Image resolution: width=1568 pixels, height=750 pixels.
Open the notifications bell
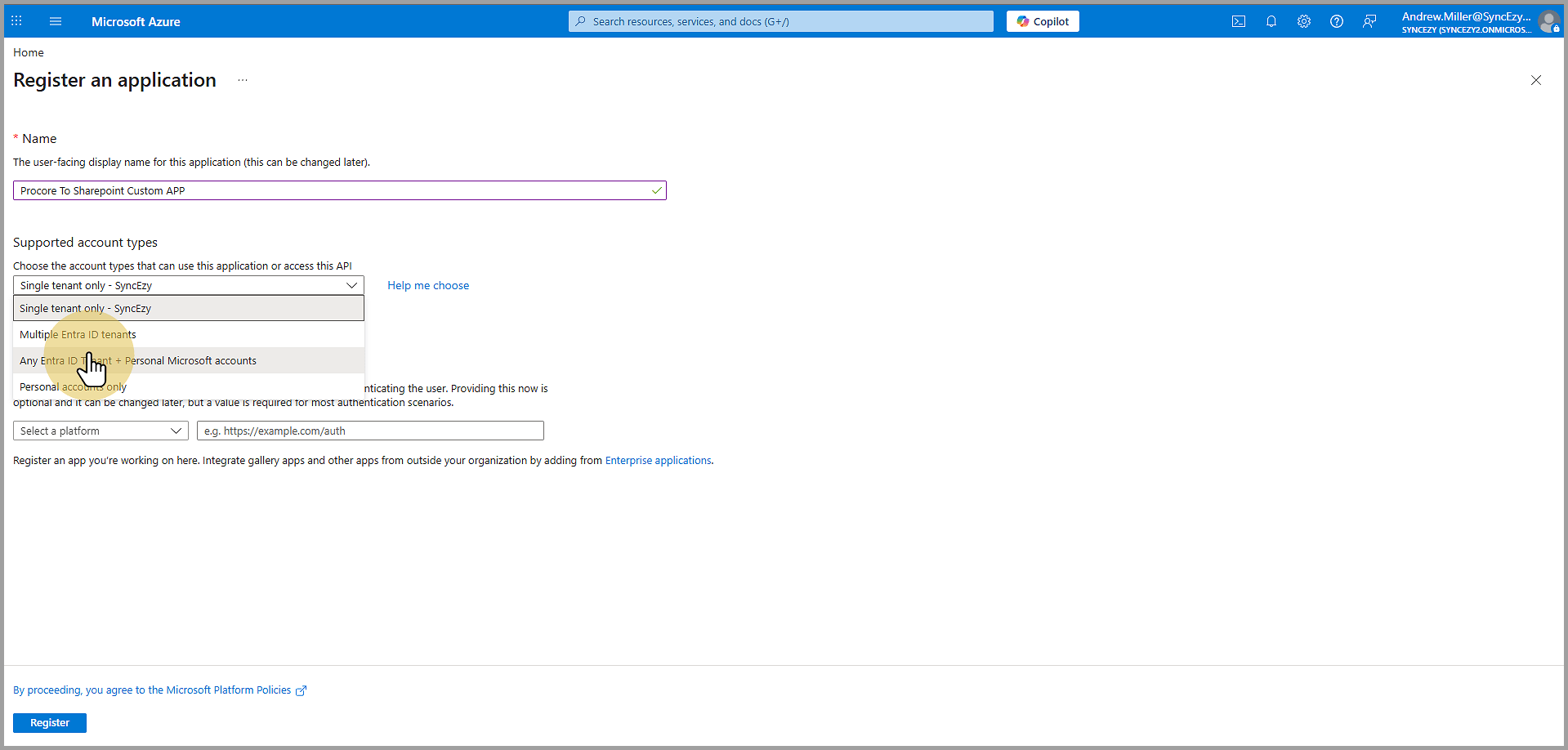pos(1271,21)
